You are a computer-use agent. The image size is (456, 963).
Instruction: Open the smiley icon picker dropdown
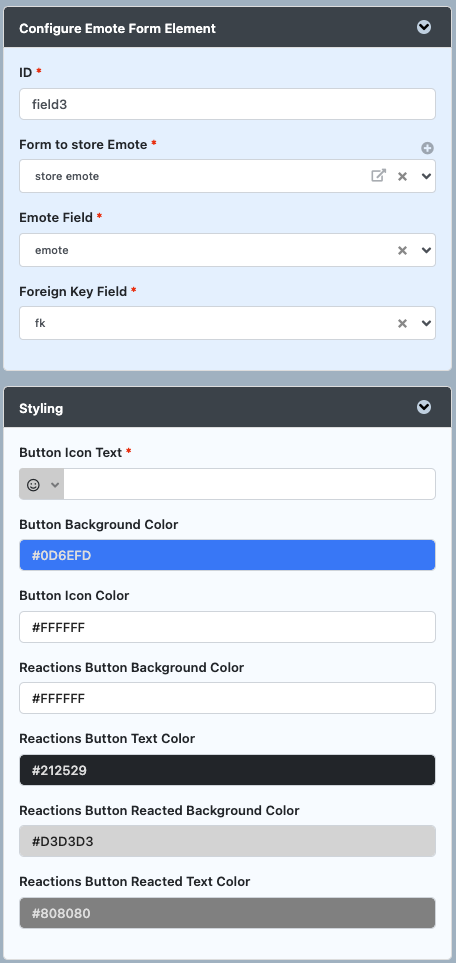(x=42, y=485)
